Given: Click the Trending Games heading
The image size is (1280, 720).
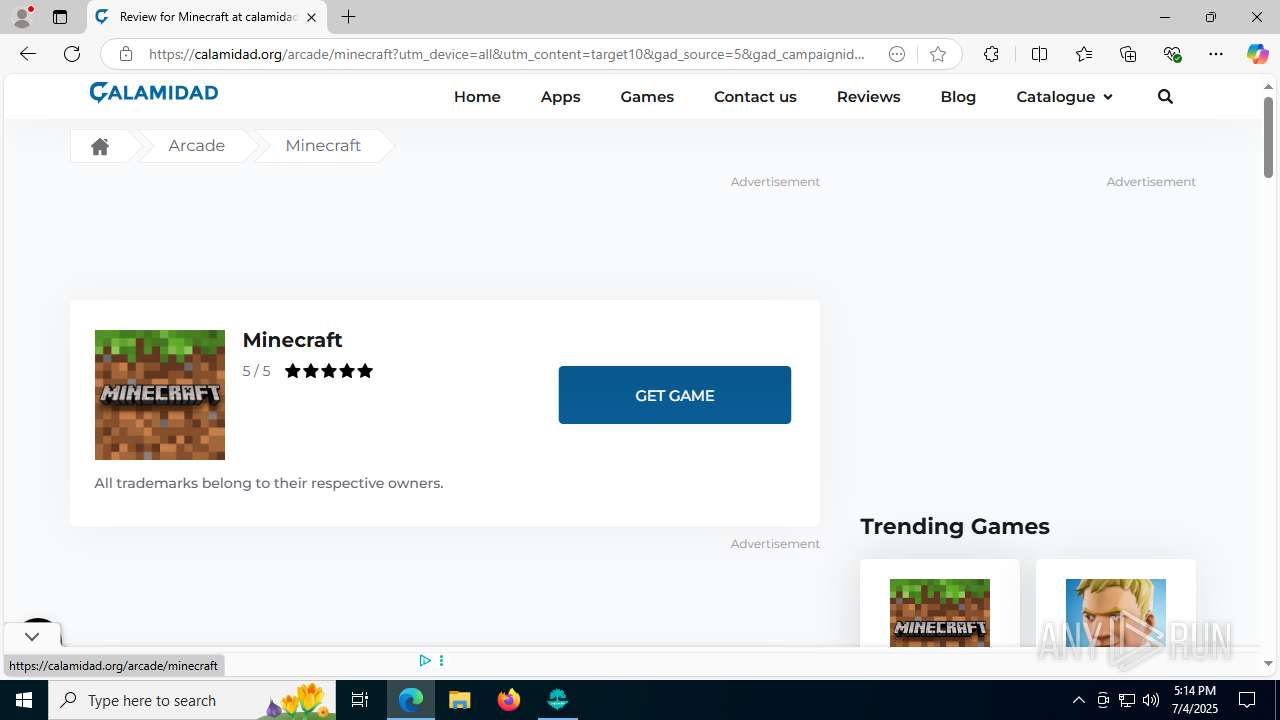Looking at the screenshot, I should (955, 526).
